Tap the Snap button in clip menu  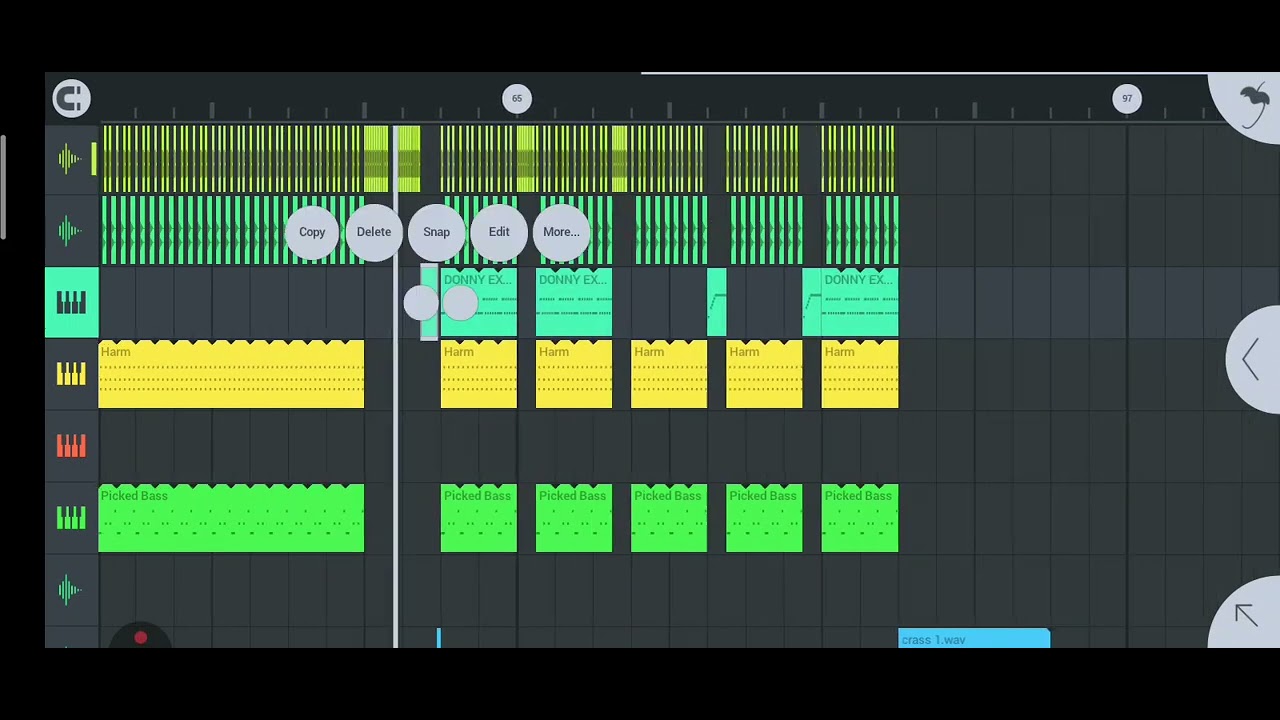point(436,232)
